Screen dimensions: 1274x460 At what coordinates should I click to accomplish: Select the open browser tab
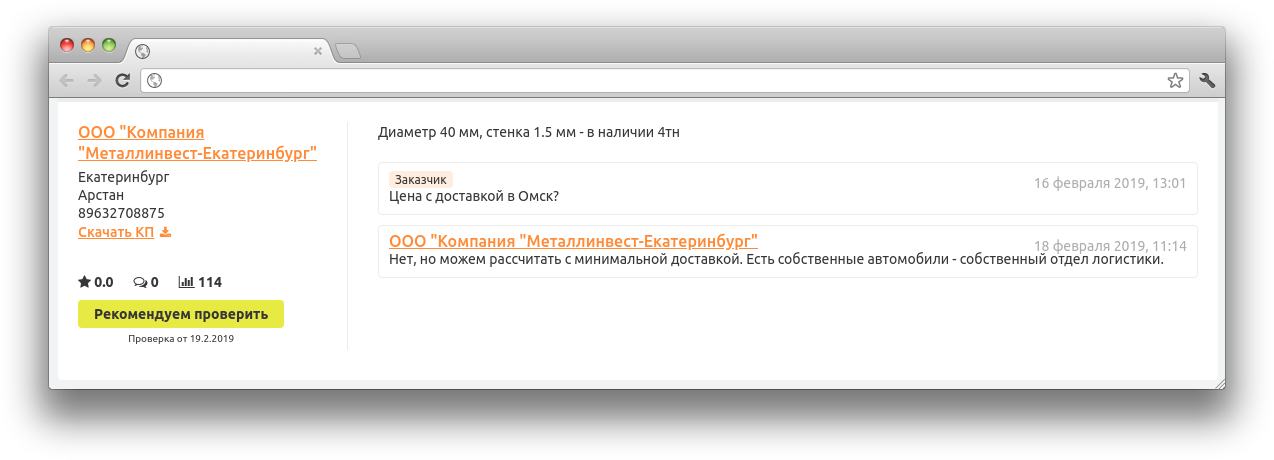pyautogui.click(x=225, y=51)
